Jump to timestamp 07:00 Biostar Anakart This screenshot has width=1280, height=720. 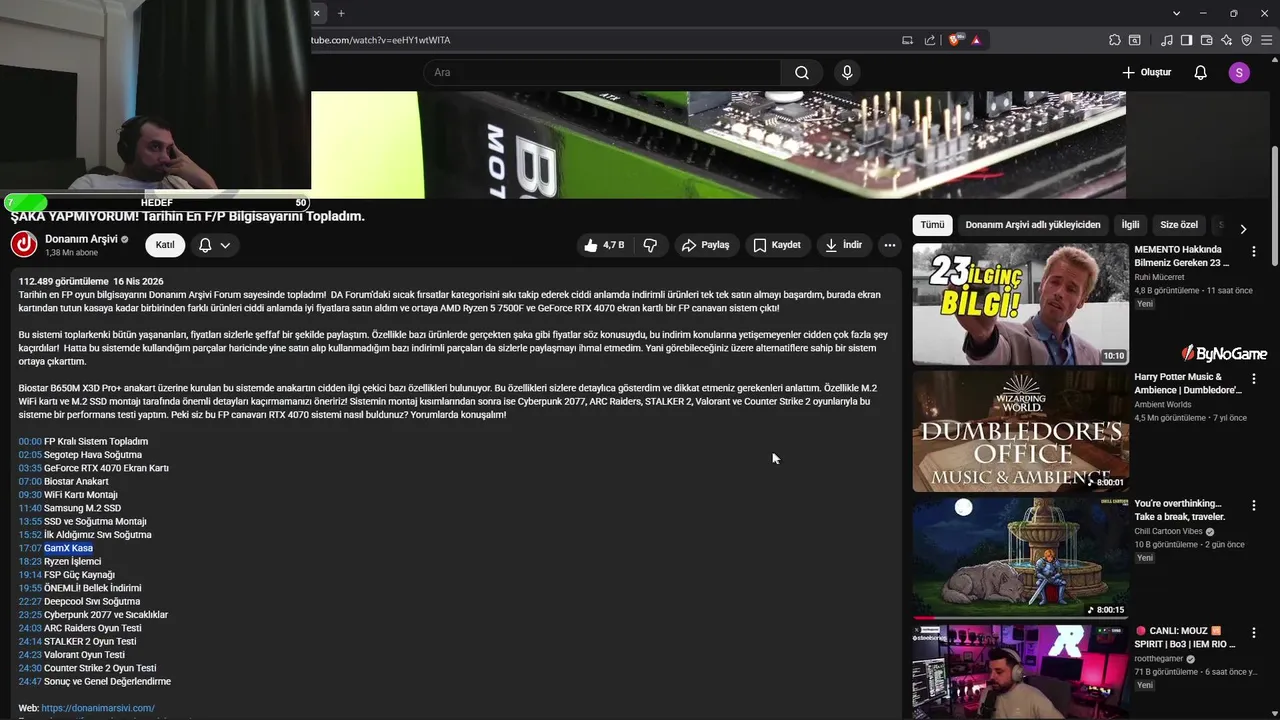[x=30, y=481]
